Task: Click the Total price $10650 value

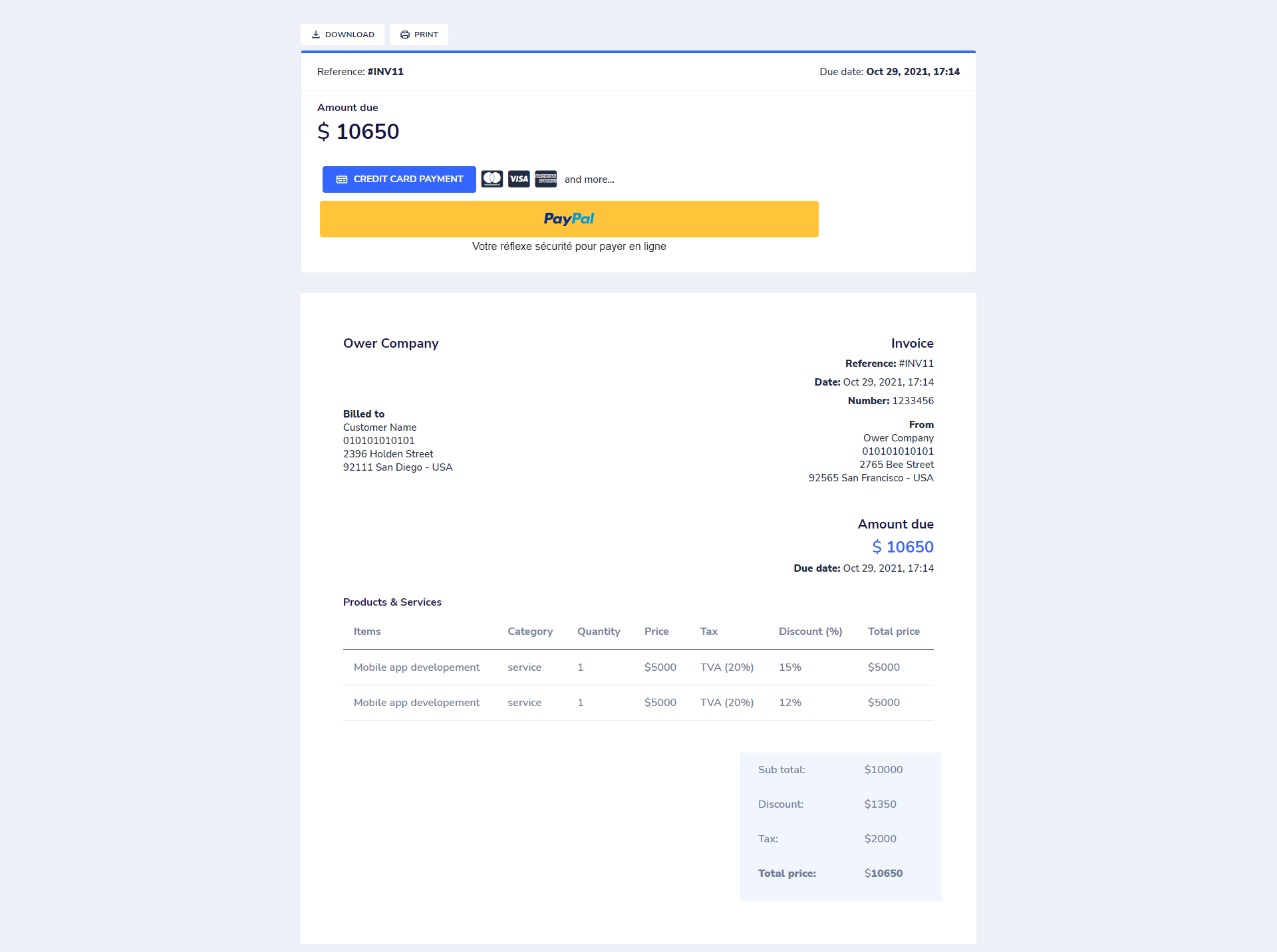Action: (x=883, y=873)
